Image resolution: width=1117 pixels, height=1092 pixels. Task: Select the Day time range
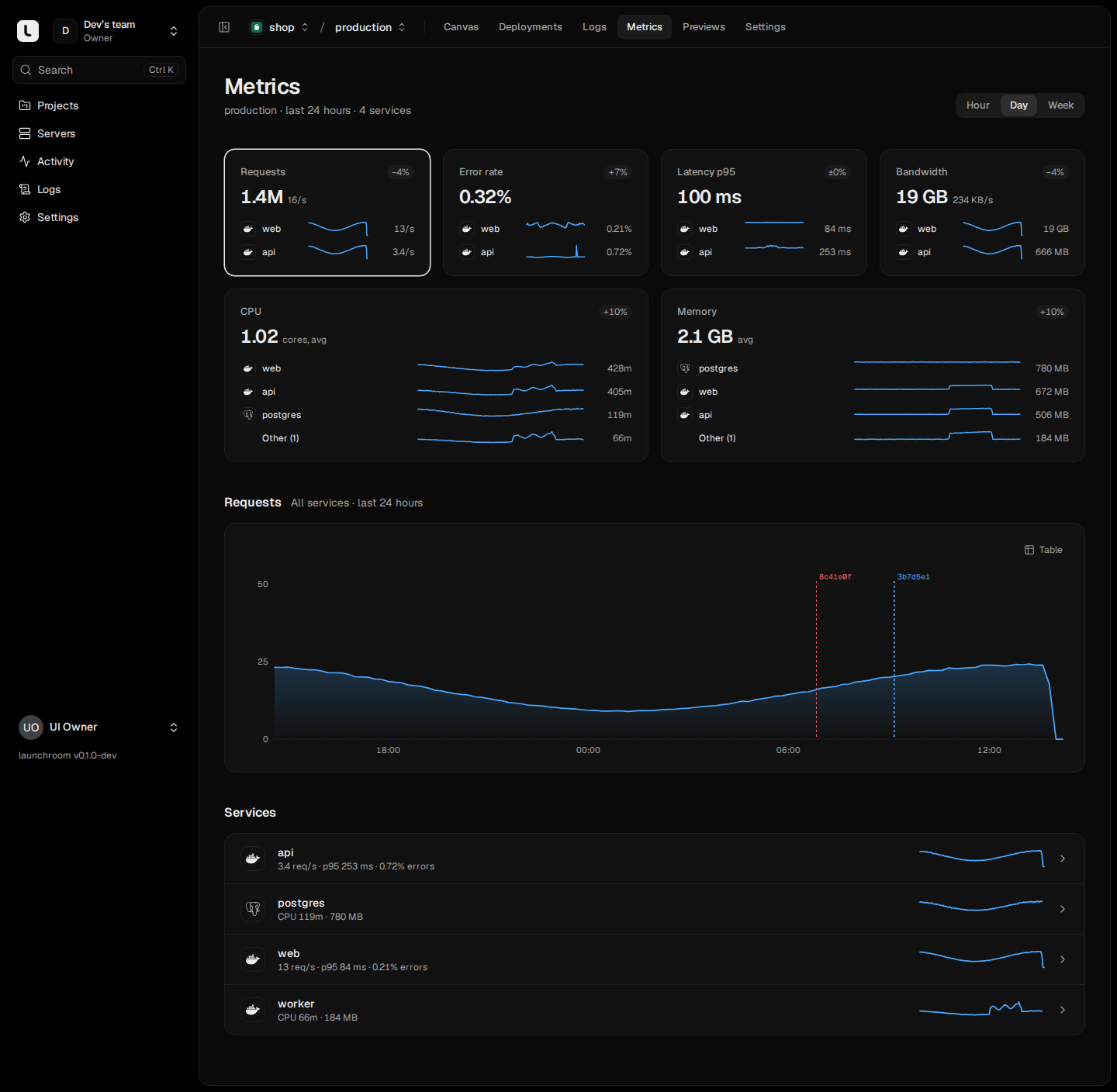[x=1018, y=105]
